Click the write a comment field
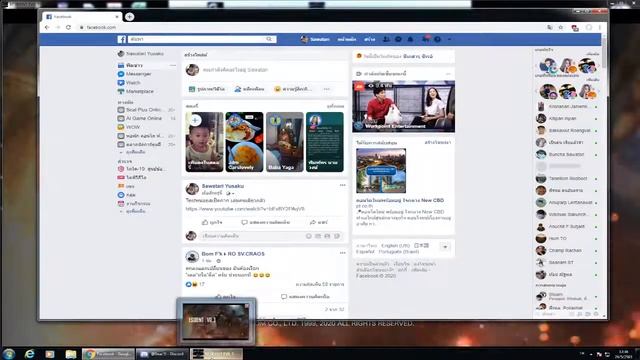640x360 pixels. click(x=253, y=236)
